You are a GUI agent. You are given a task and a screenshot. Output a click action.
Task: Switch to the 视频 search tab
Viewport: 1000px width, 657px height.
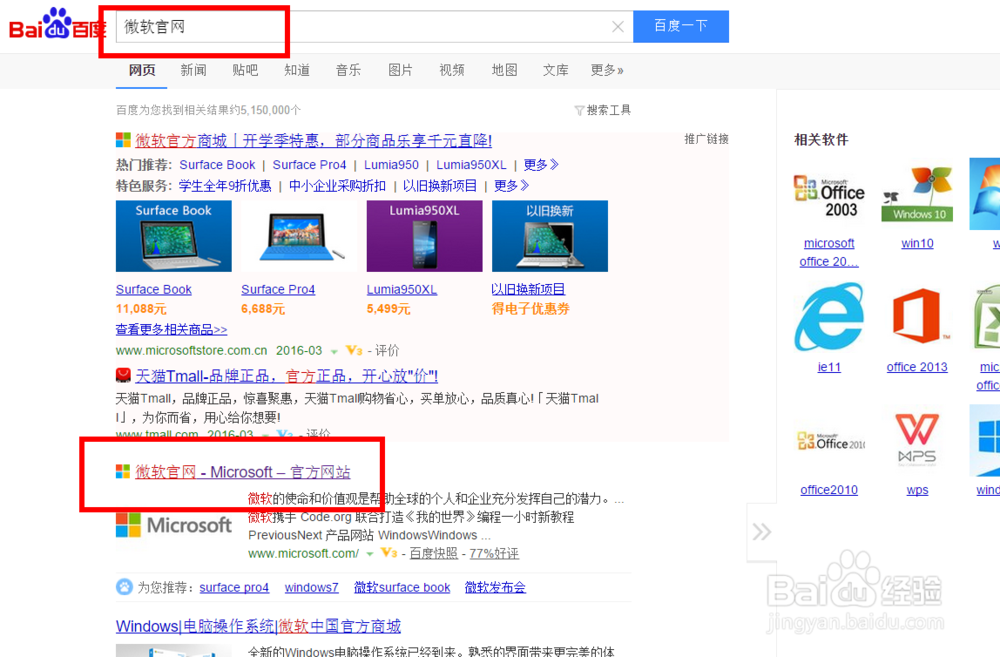coord(451,70)
